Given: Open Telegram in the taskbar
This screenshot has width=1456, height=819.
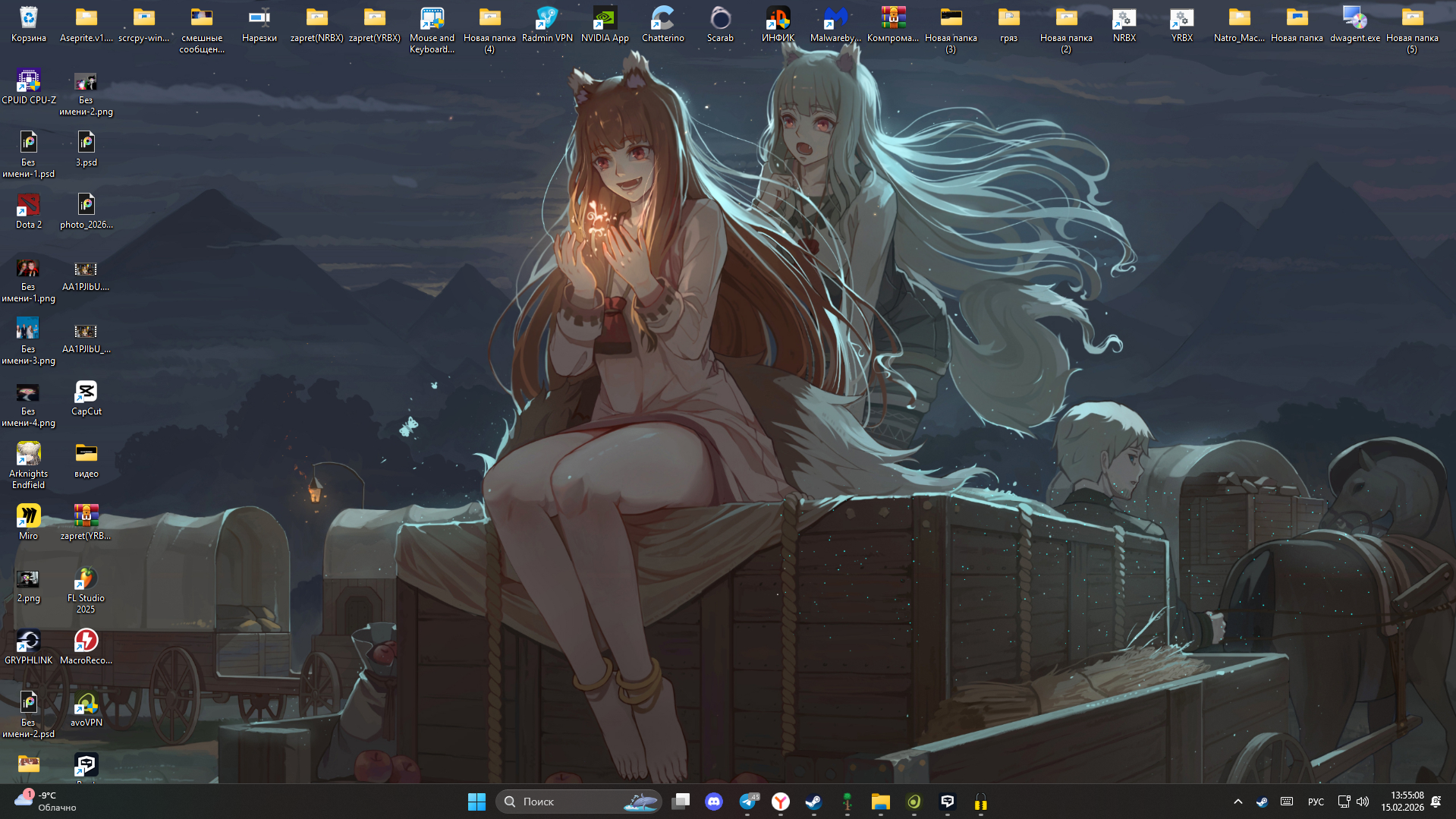Looking at the screenshot, I should coord(747,802).
